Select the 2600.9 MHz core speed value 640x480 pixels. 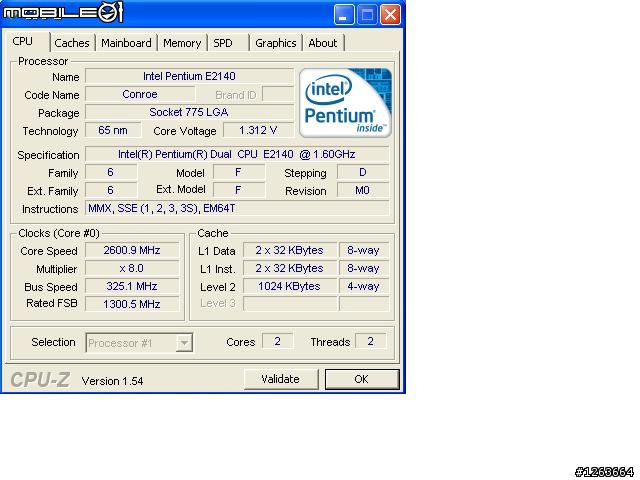pyautogui.click(x=132, y=250)
